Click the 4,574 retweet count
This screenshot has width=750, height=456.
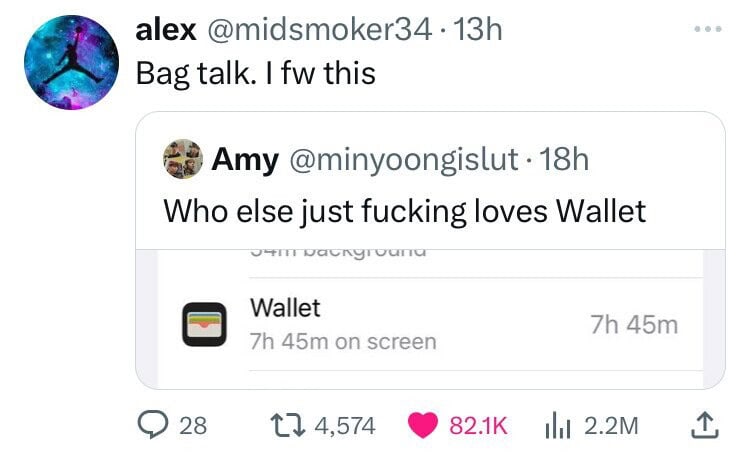(x=345, y=425)
